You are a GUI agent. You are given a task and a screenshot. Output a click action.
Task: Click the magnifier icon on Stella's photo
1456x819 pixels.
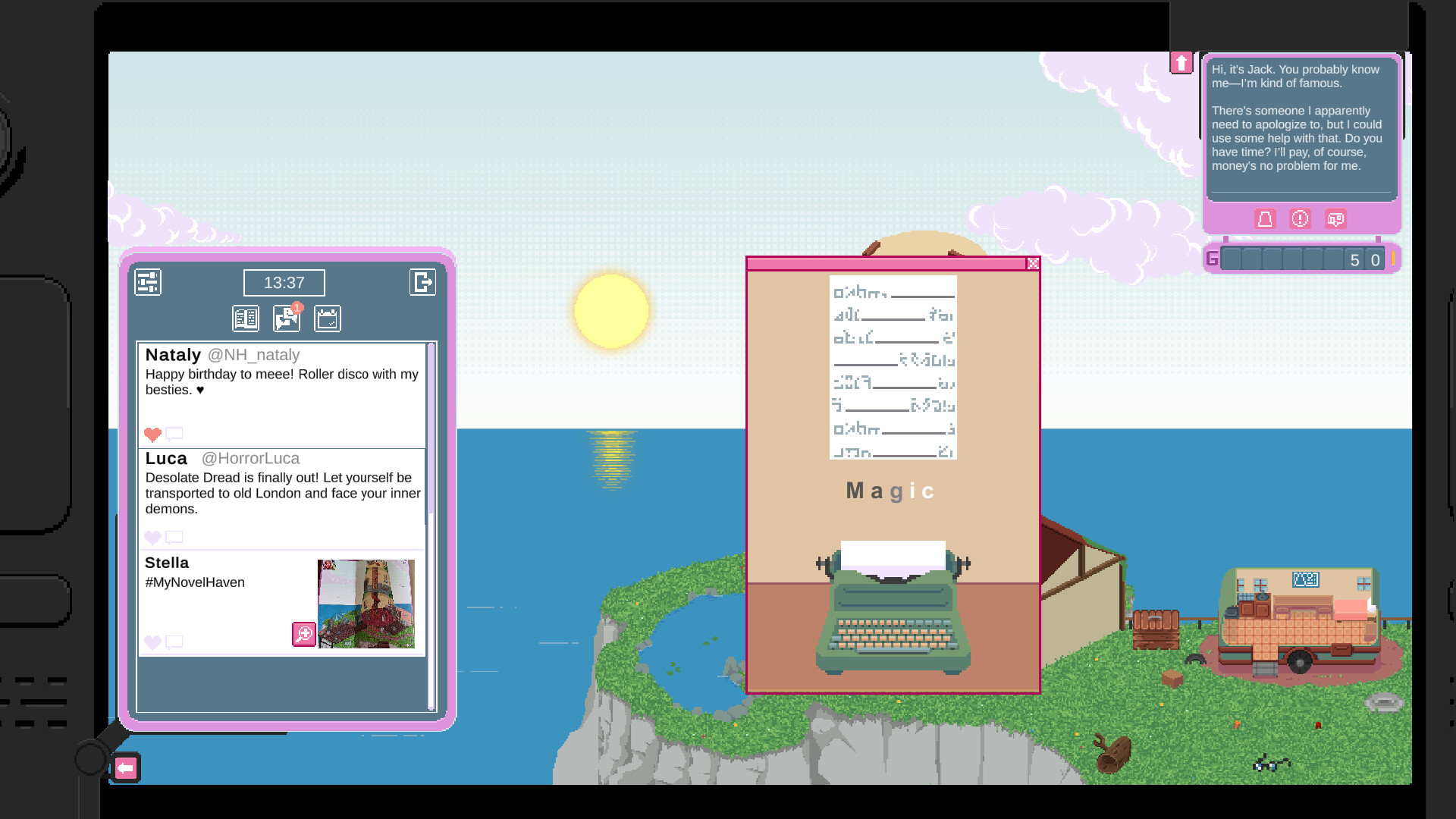tap(304, 635)
